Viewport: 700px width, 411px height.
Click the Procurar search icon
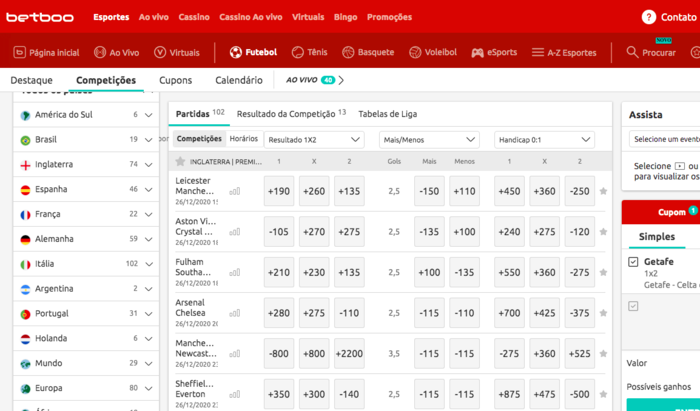tap(633, 52)
